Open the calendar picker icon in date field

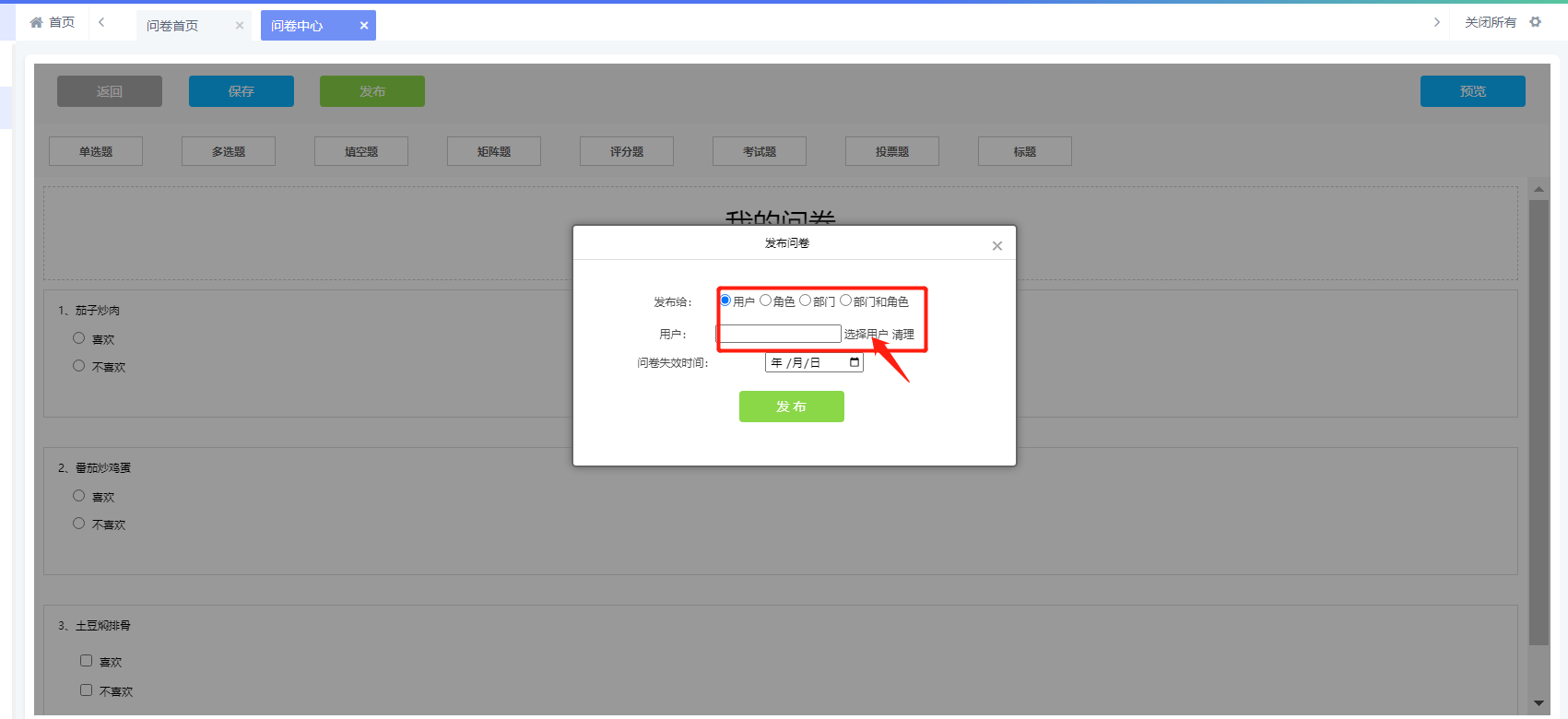(855, 362)
